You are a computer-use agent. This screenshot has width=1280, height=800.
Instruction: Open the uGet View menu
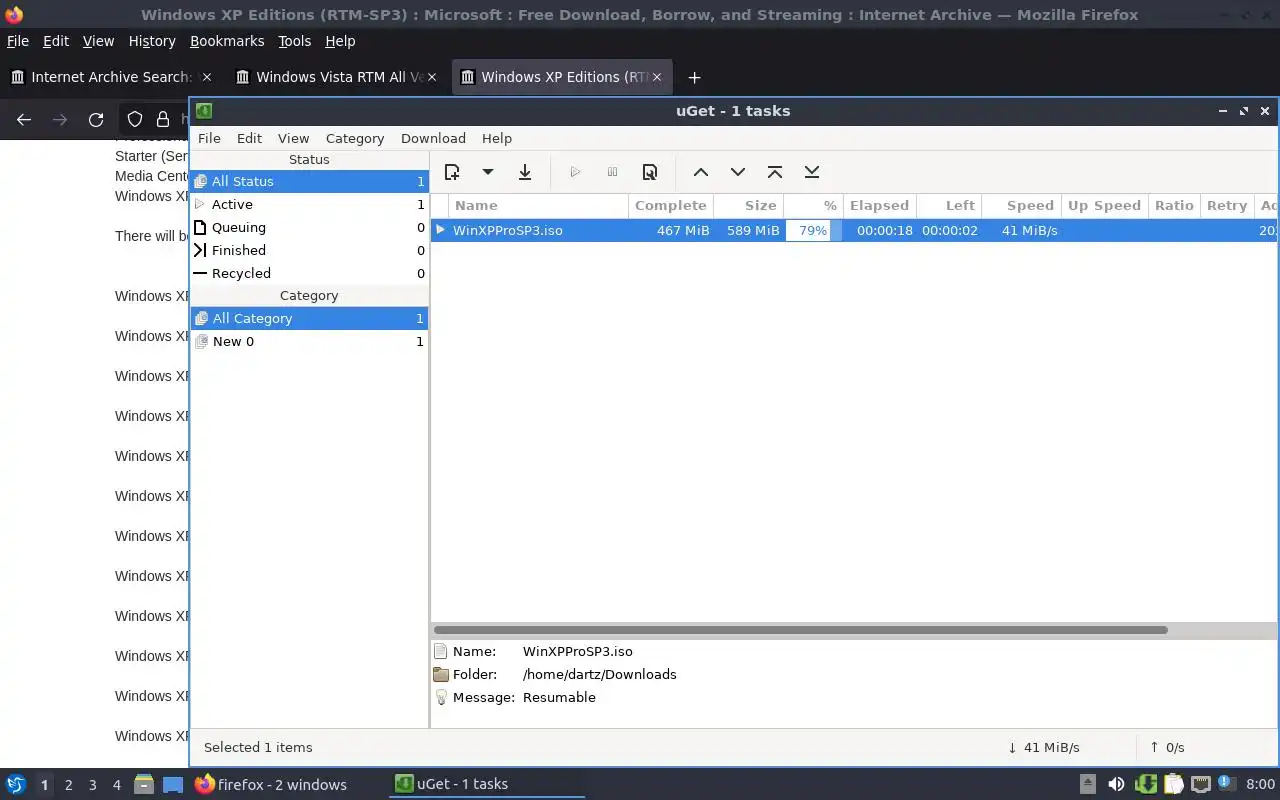[293, 138]
